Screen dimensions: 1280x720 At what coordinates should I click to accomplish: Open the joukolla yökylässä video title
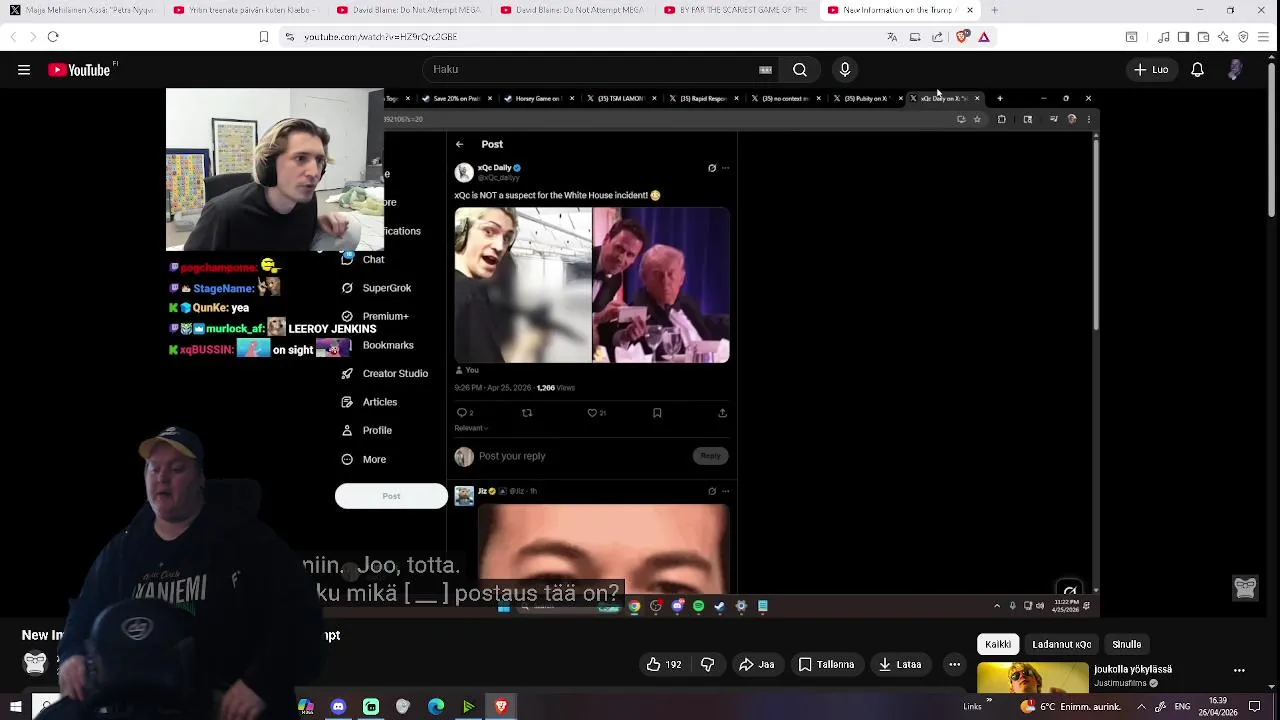1133,669
